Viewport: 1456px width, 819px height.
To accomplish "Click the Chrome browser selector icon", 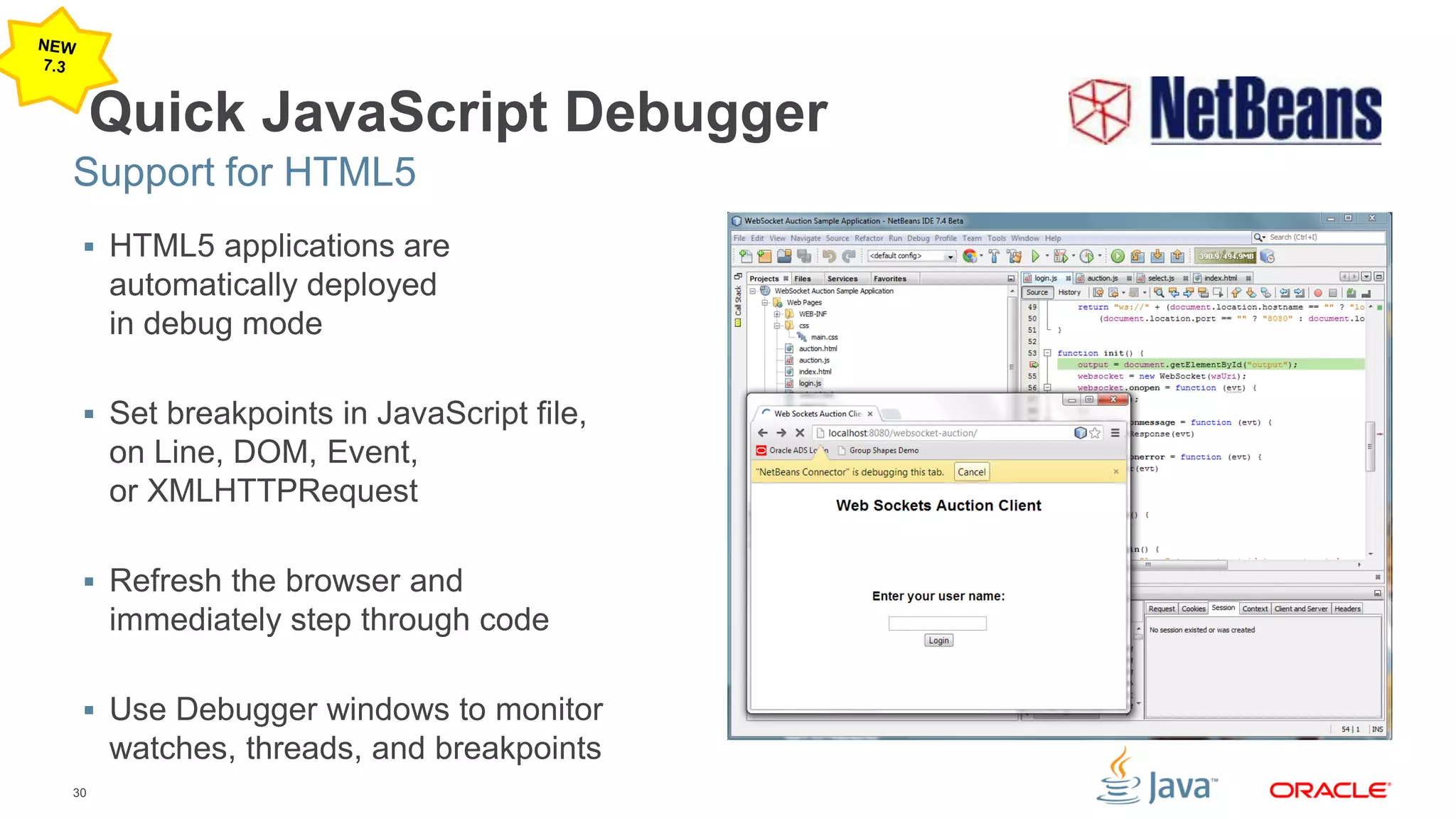I will tap(970, 256).
